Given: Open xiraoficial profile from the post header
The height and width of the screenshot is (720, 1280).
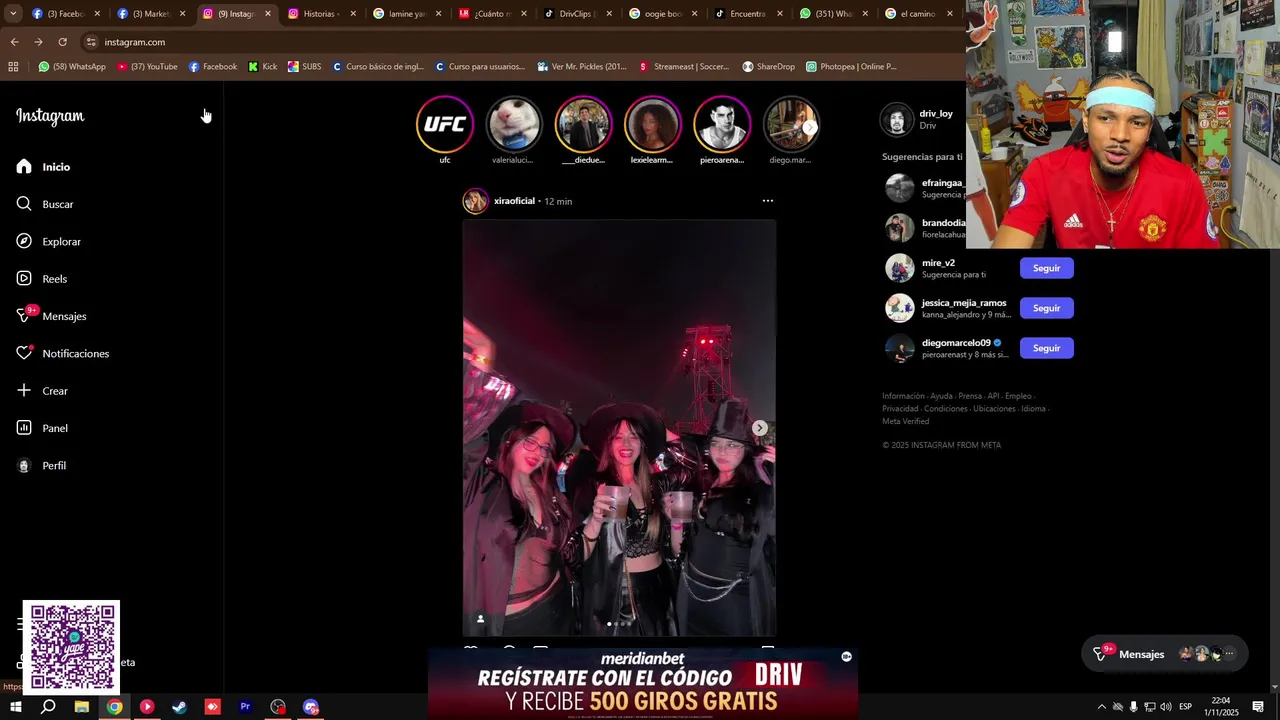Looking at the screenshot, I should (x=514, y=201).
